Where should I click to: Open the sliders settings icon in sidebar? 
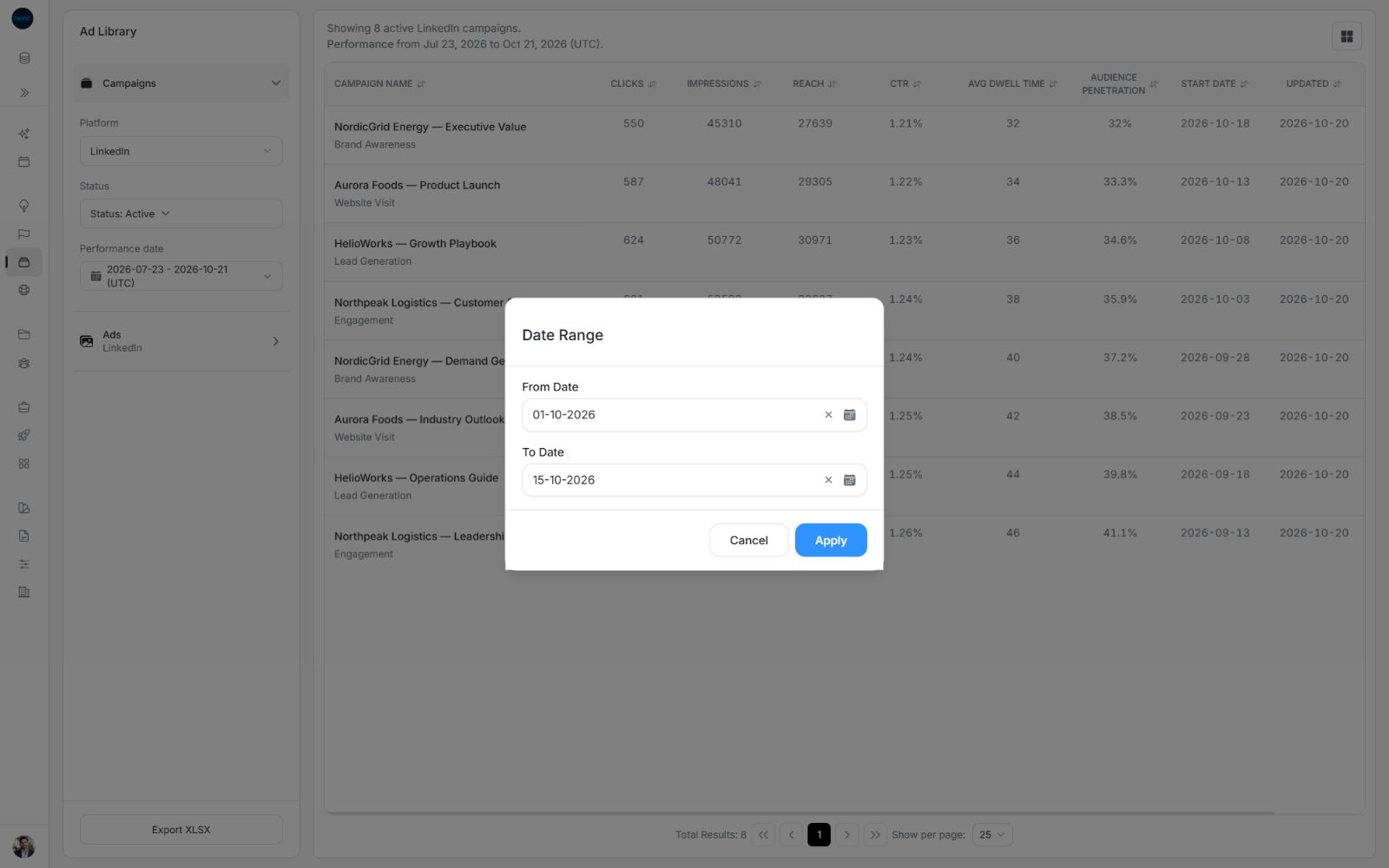click(x=24, y=564)
